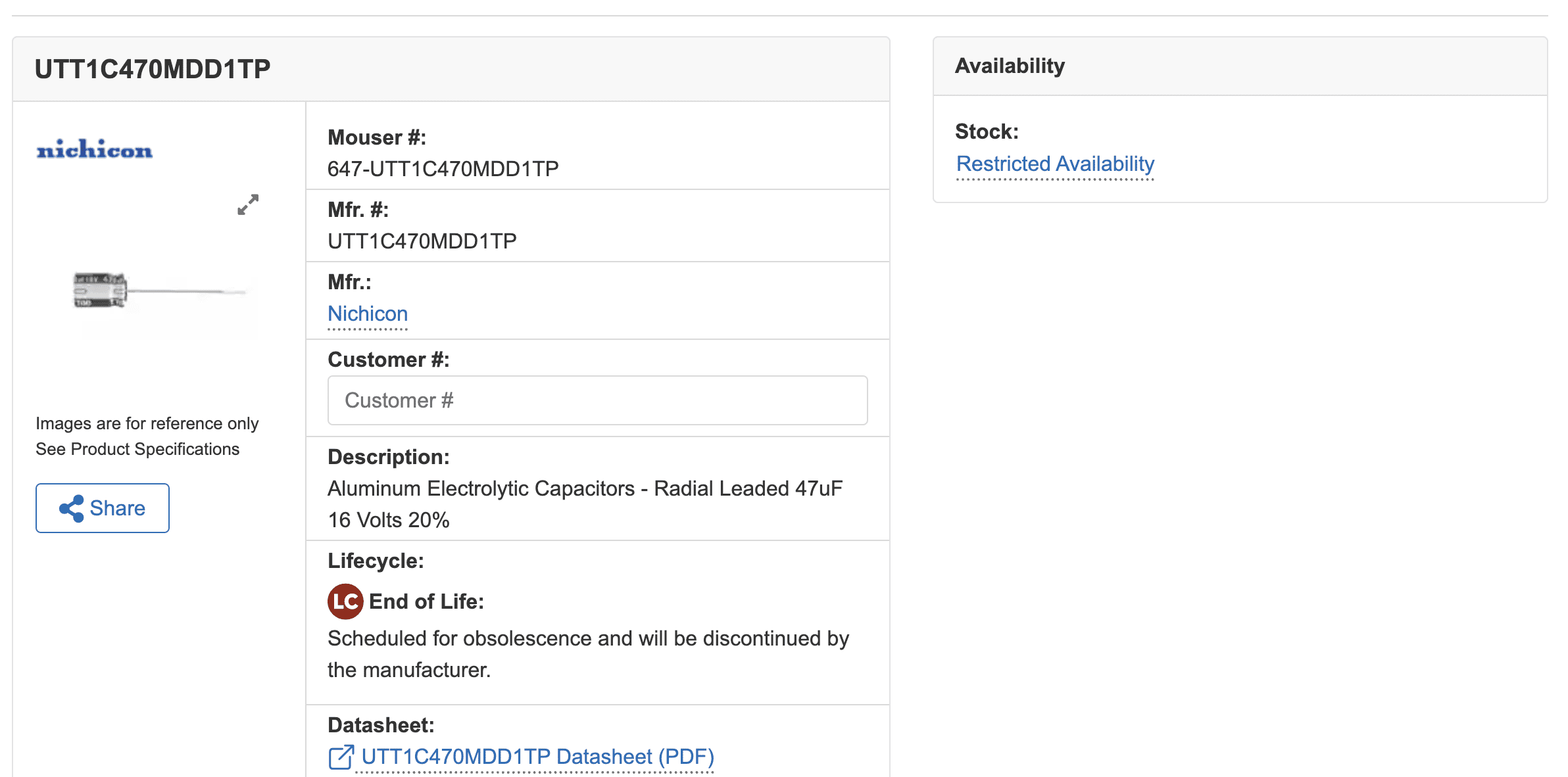Click the Availability panel header

pos(1010,66)
